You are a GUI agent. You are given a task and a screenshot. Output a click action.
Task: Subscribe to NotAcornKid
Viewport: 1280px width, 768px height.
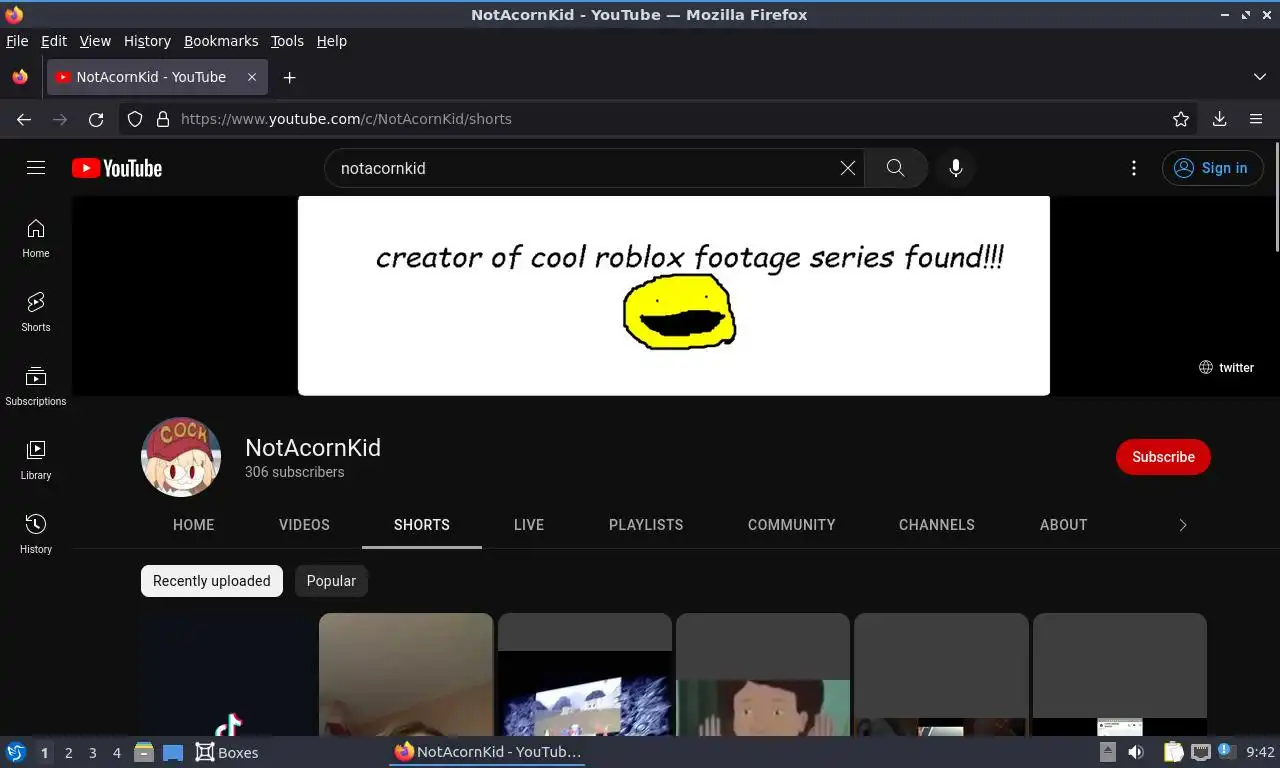click(1163, 457)
